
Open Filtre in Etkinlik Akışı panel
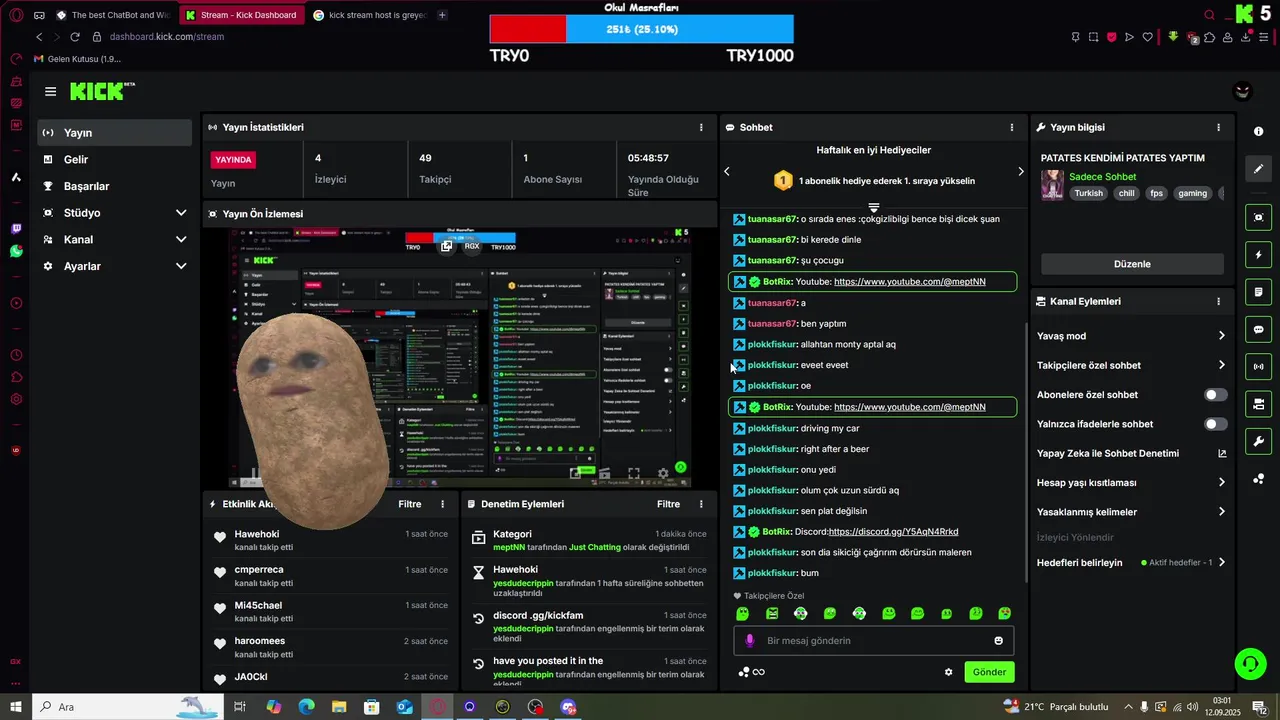tap(409, 504)
